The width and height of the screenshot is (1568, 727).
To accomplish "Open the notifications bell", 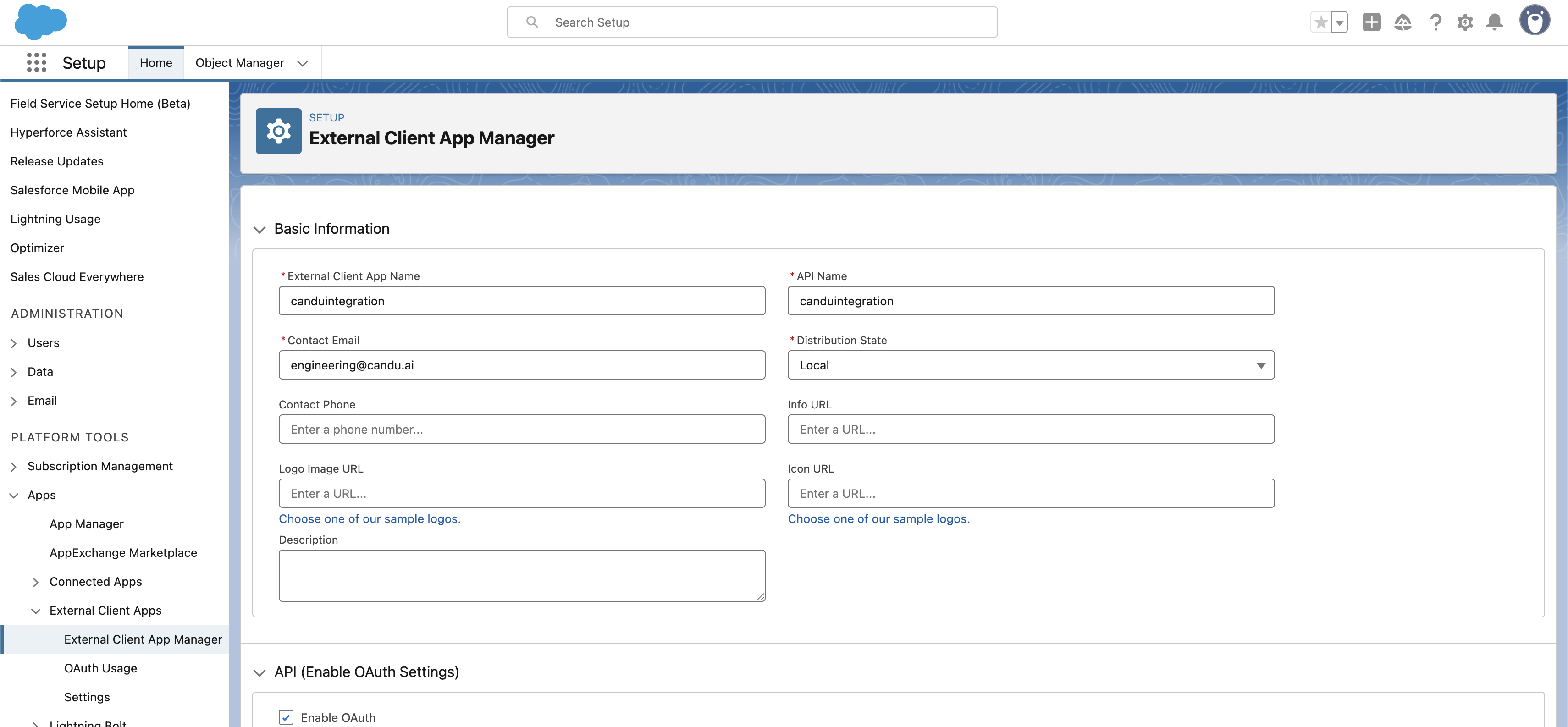I will tap(1494, 22).
